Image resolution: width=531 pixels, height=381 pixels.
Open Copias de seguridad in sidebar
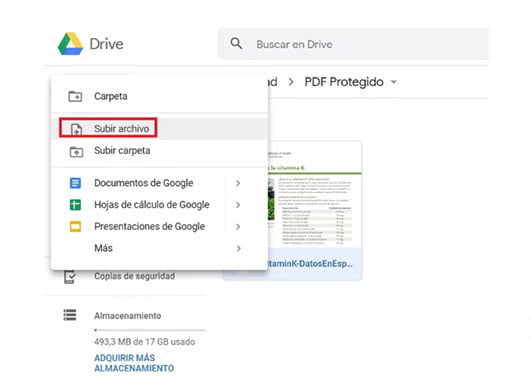(134, 276)
